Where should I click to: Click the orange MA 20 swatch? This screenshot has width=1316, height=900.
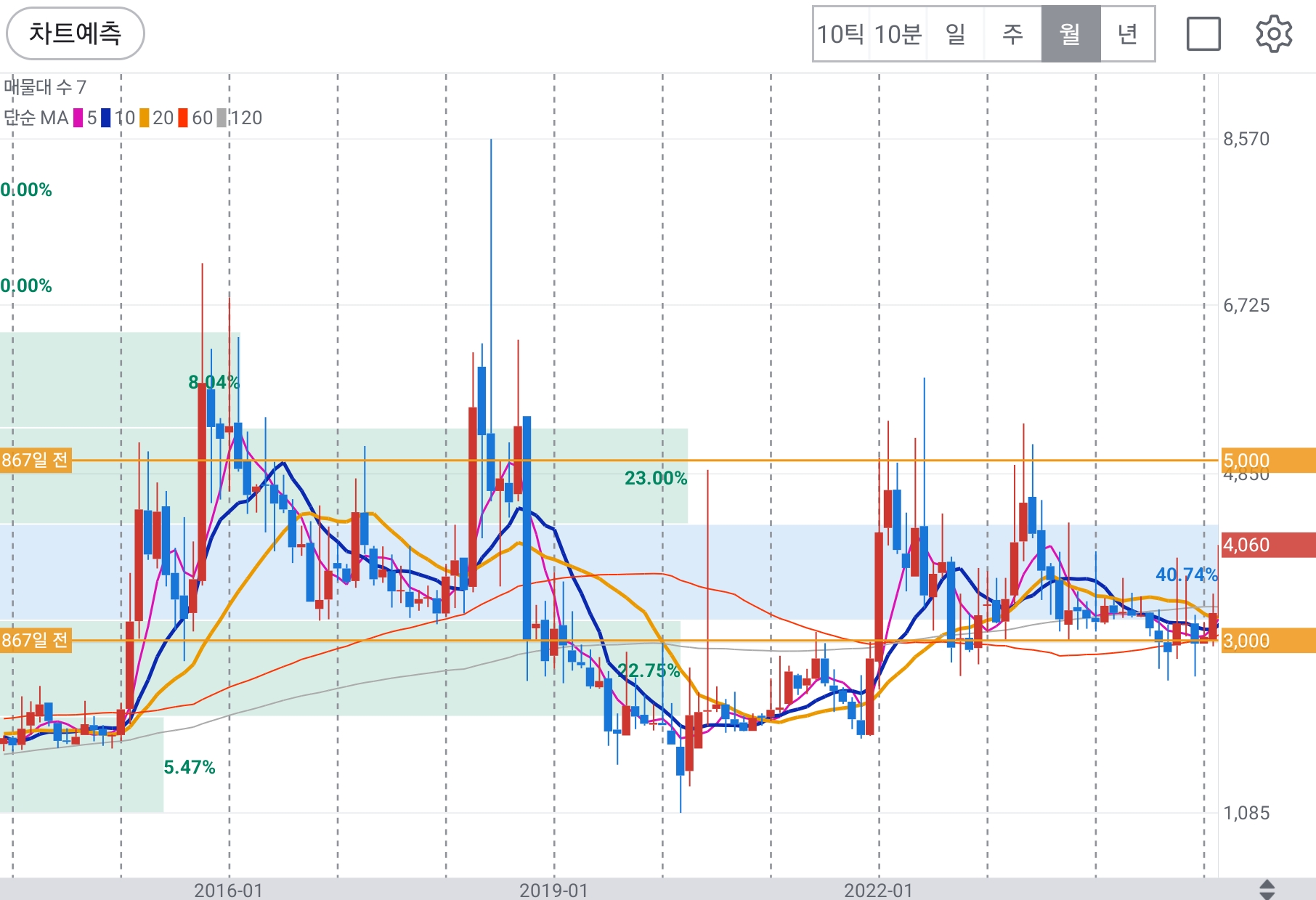[x=145, y=118]
